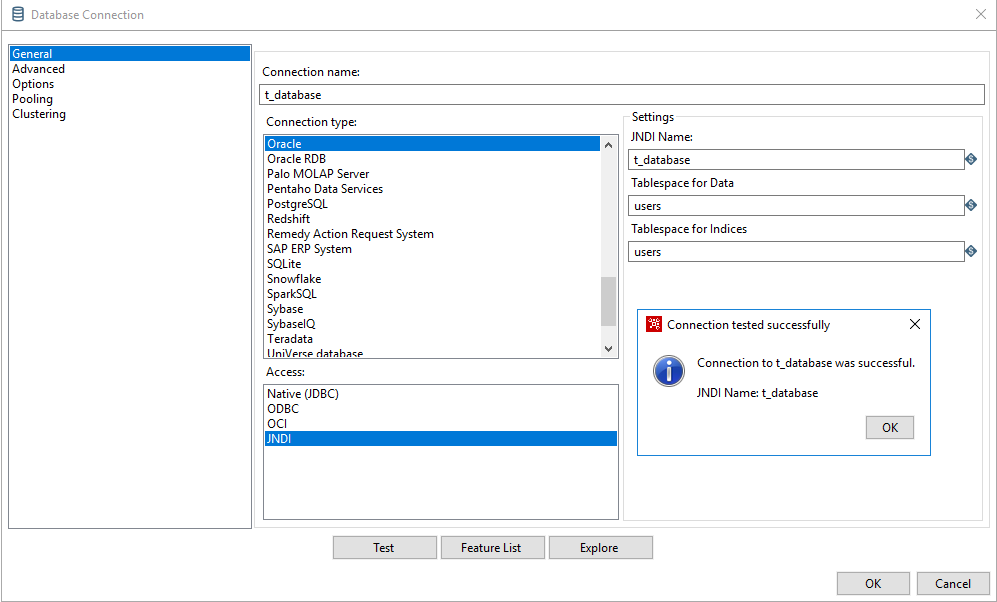Switch to the Pooling section
The image size is (997, 602).
(32, 99)
